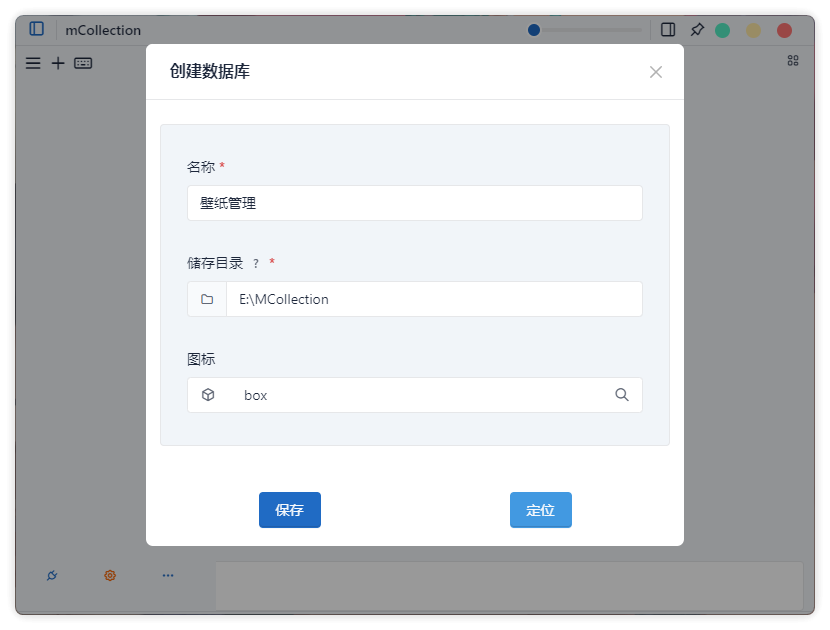The width and height of the screenshot is (830, 630).
Task: Pin the window with pin icon
Action: point(697,30)
